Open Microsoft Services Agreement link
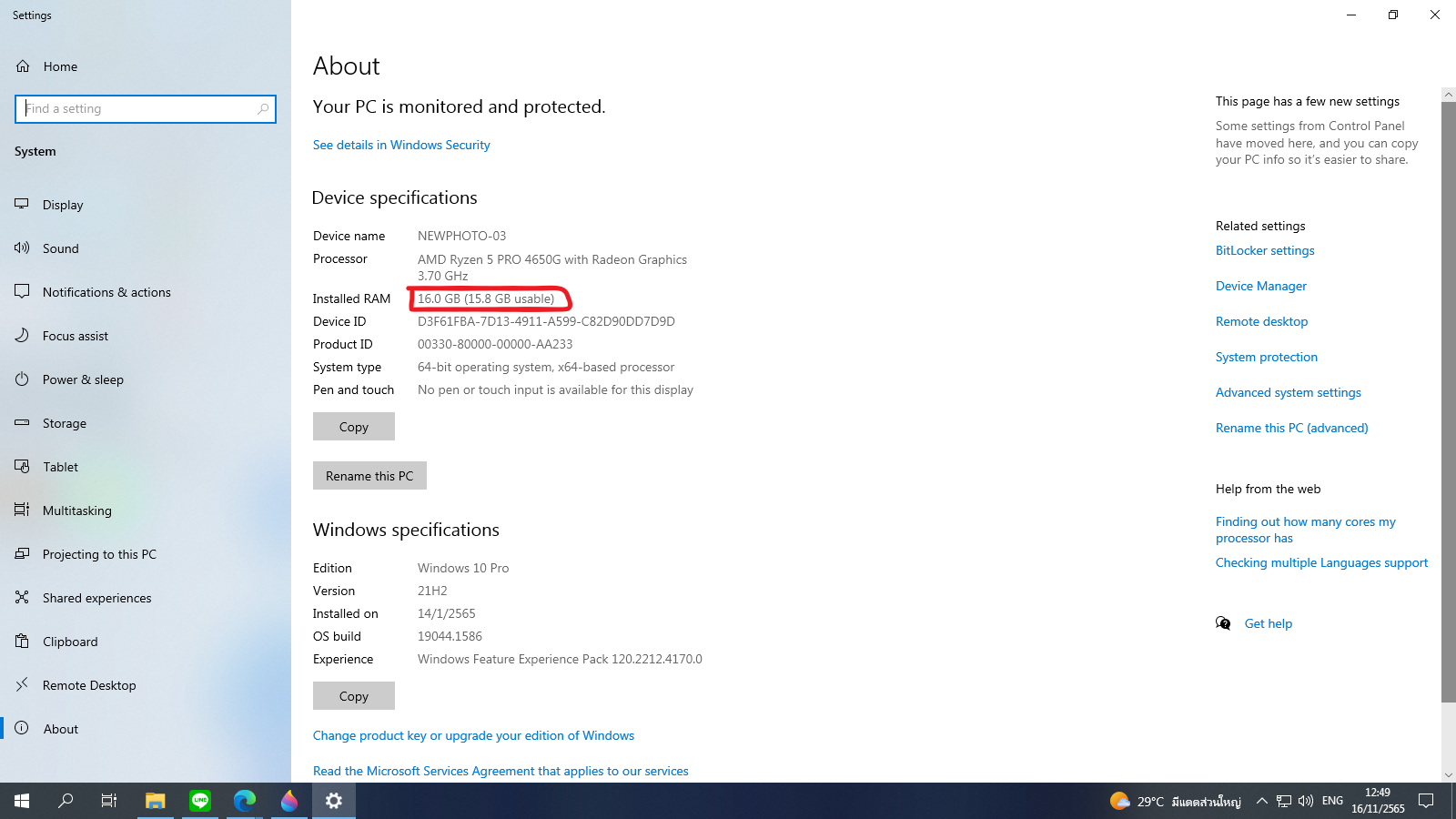Viewport: 1456px width, 819px height. (x=500, y=771)
